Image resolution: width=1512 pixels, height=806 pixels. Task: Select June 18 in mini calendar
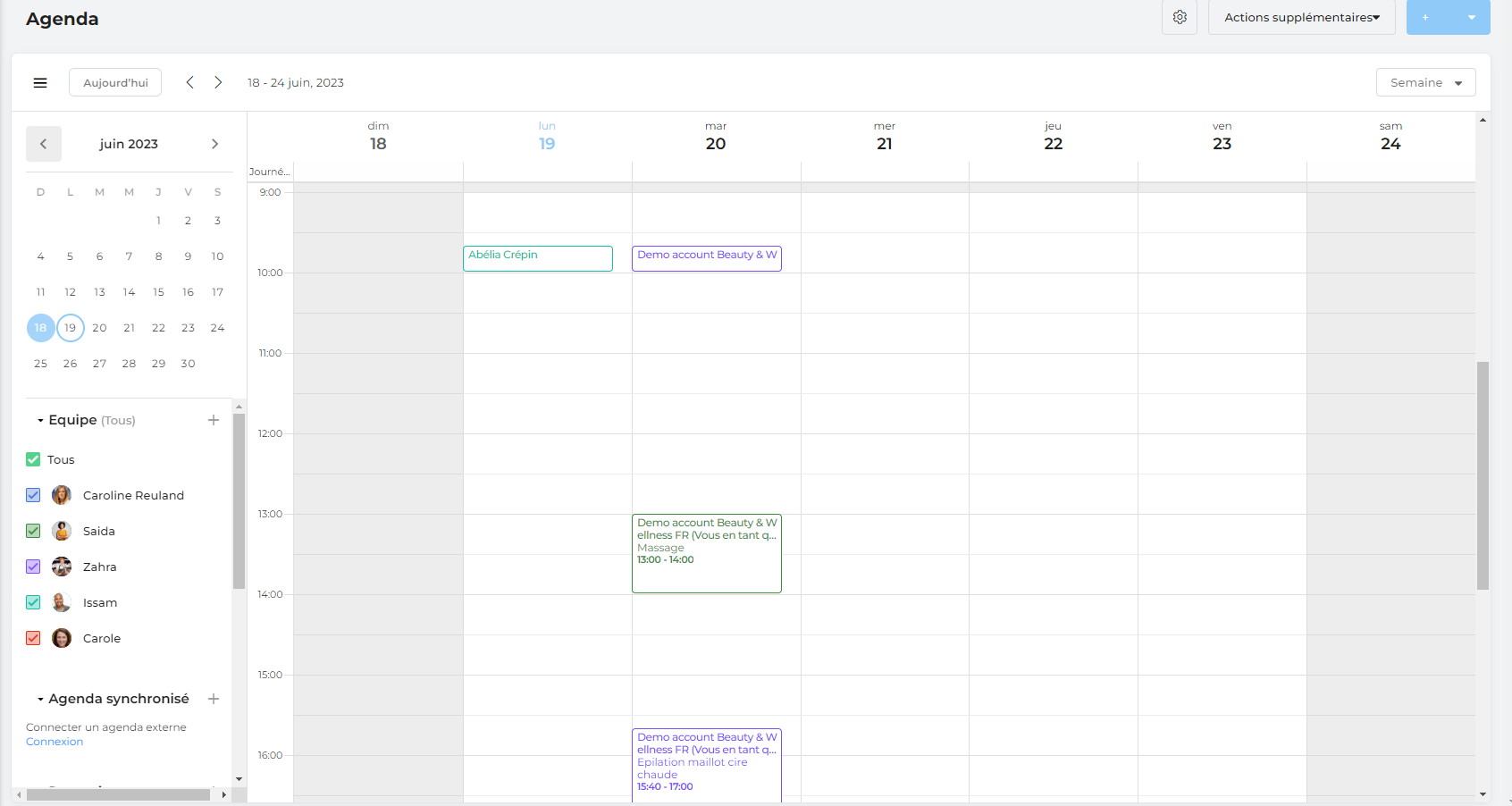click(x=41, y=328)
